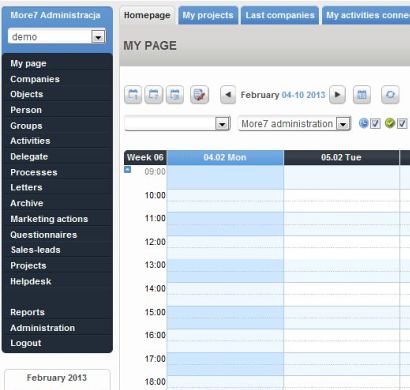The height and width of the screenshot is (390, 410).
Task: Click the blue clock status icon
Action: coord(363,123)
